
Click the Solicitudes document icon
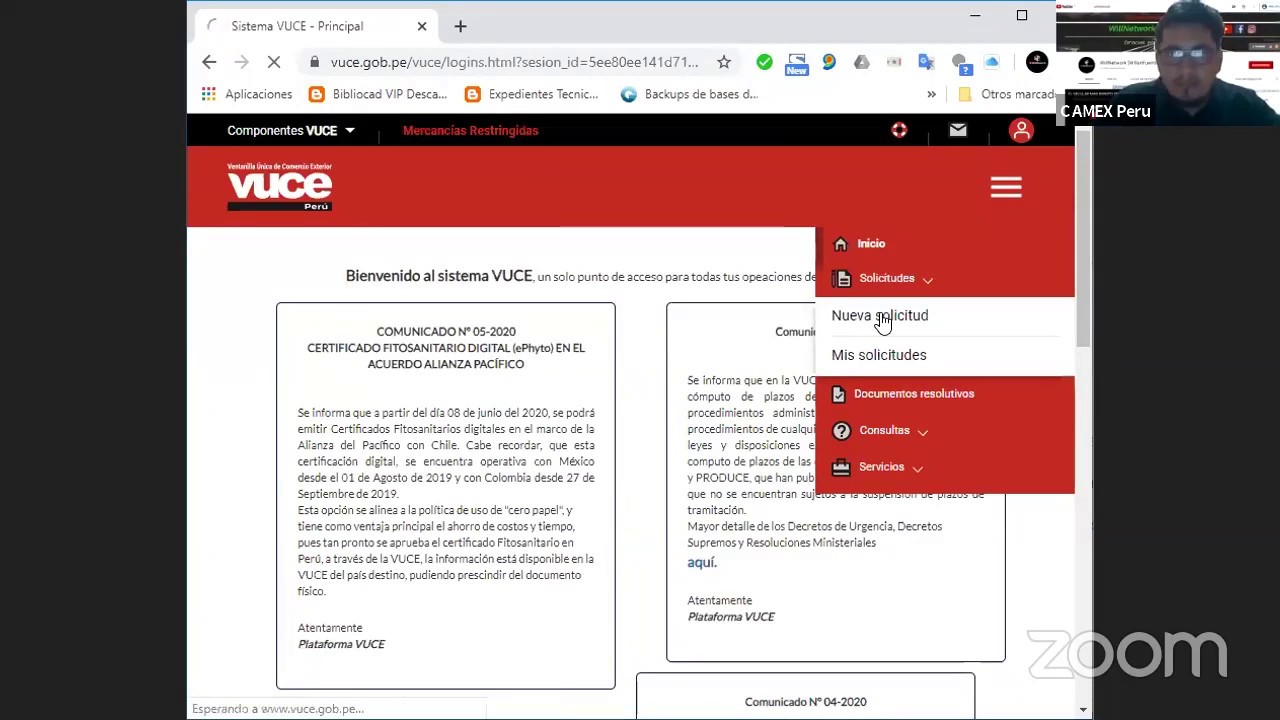point(843,278)
